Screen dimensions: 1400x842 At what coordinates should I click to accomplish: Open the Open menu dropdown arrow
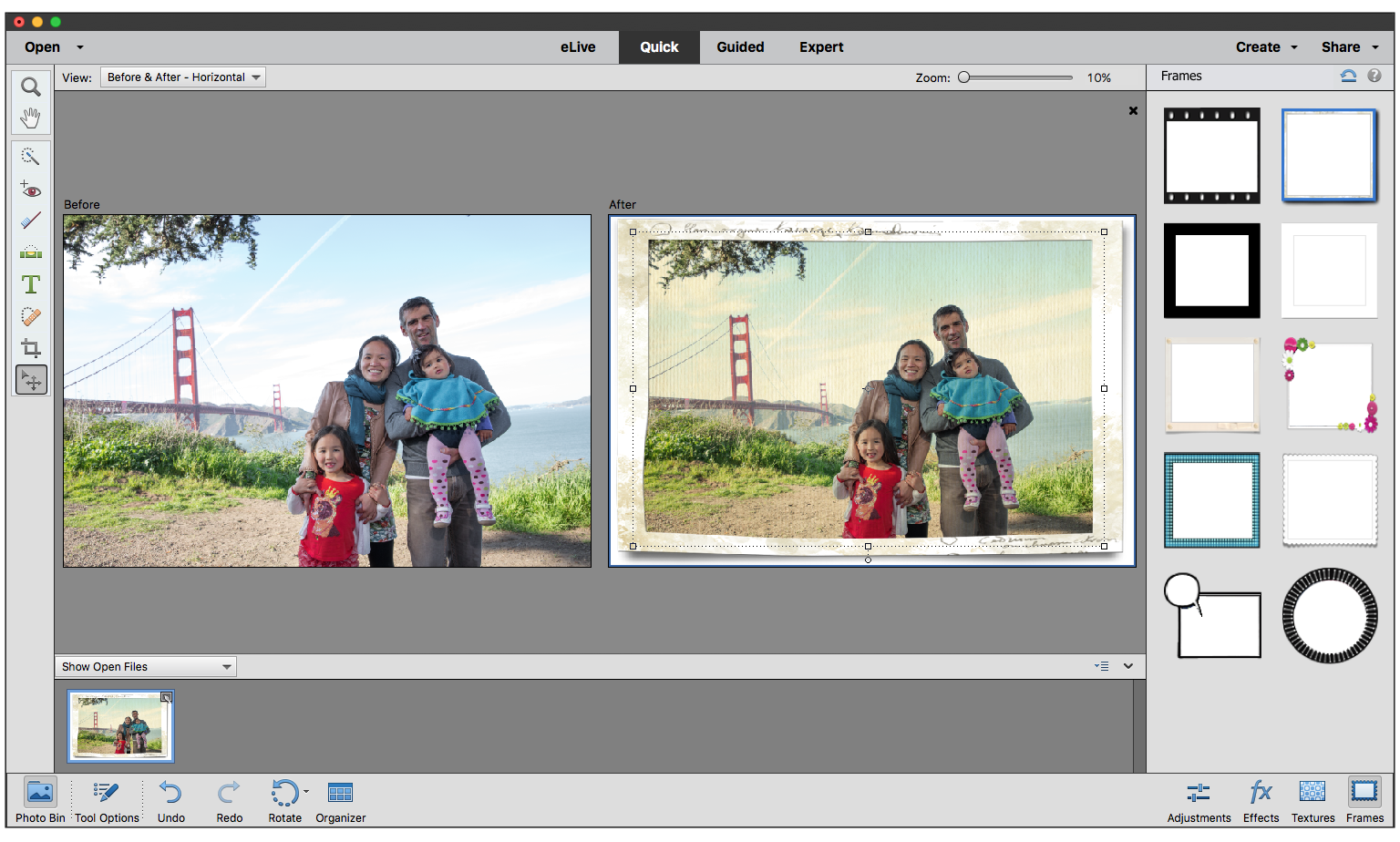(x=80, y=47)
